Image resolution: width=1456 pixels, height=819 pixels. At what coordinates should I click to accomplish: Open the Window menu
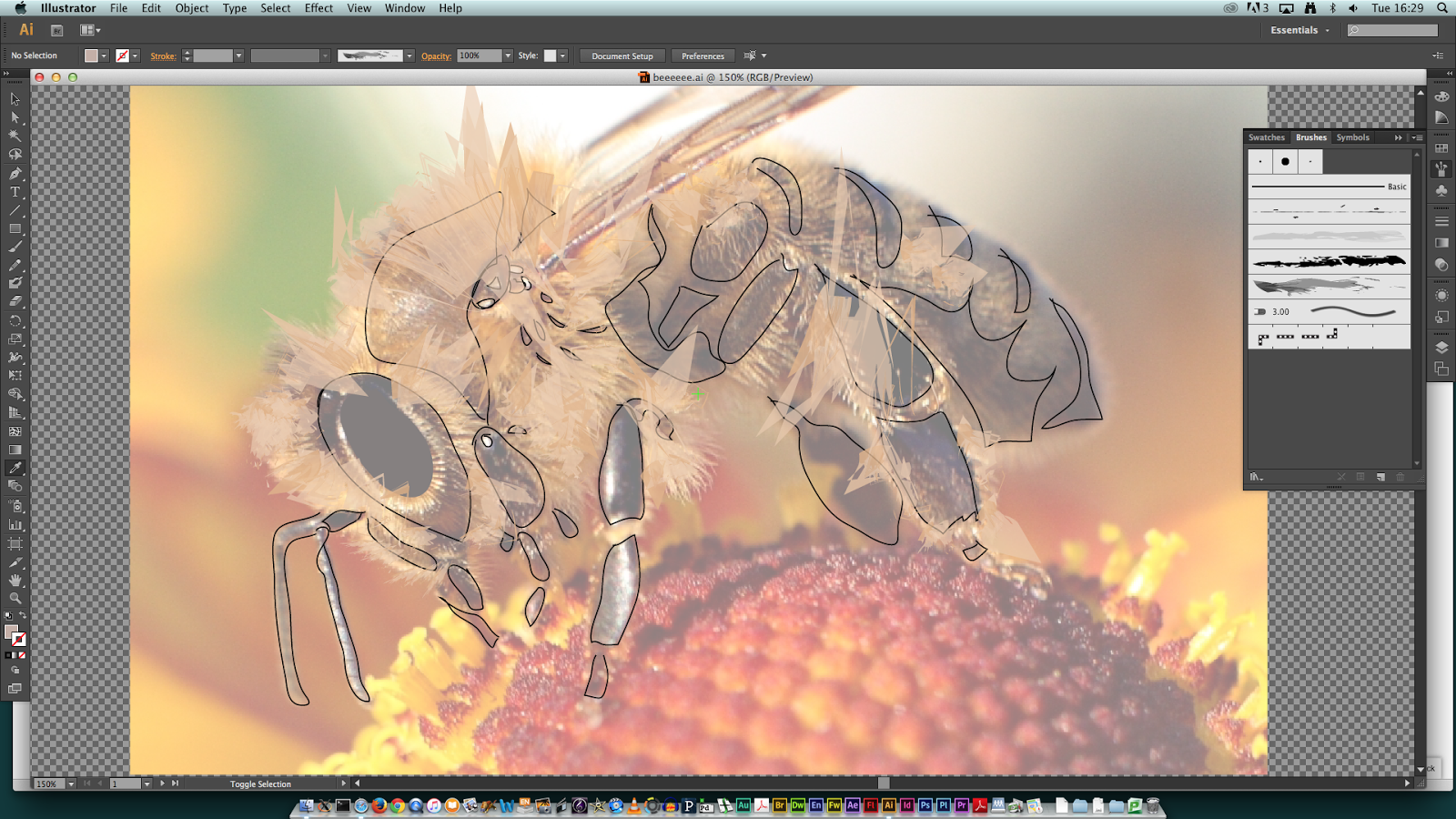[x=405, y=8]
